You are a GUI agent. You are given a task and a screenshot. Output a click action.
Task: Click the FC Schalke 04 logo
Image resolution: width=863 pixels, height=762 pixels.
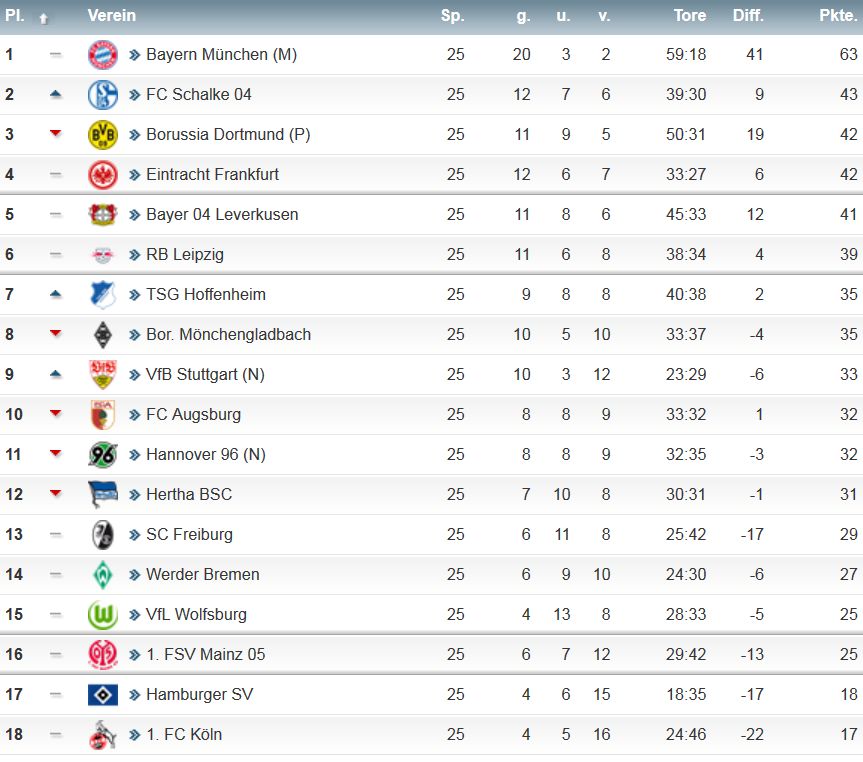(x=102, y=94)
